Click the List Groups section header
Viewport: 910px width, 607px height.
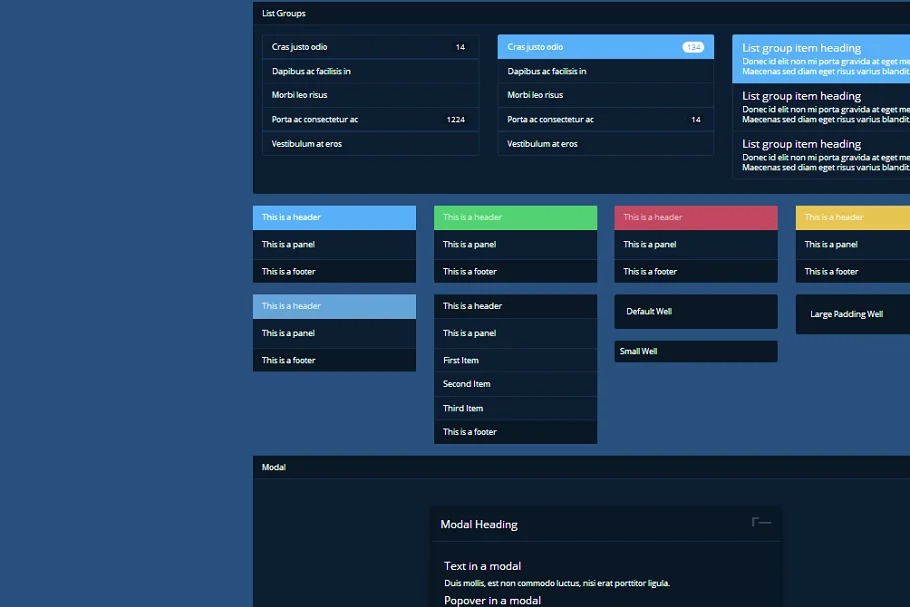coord(284,14)
